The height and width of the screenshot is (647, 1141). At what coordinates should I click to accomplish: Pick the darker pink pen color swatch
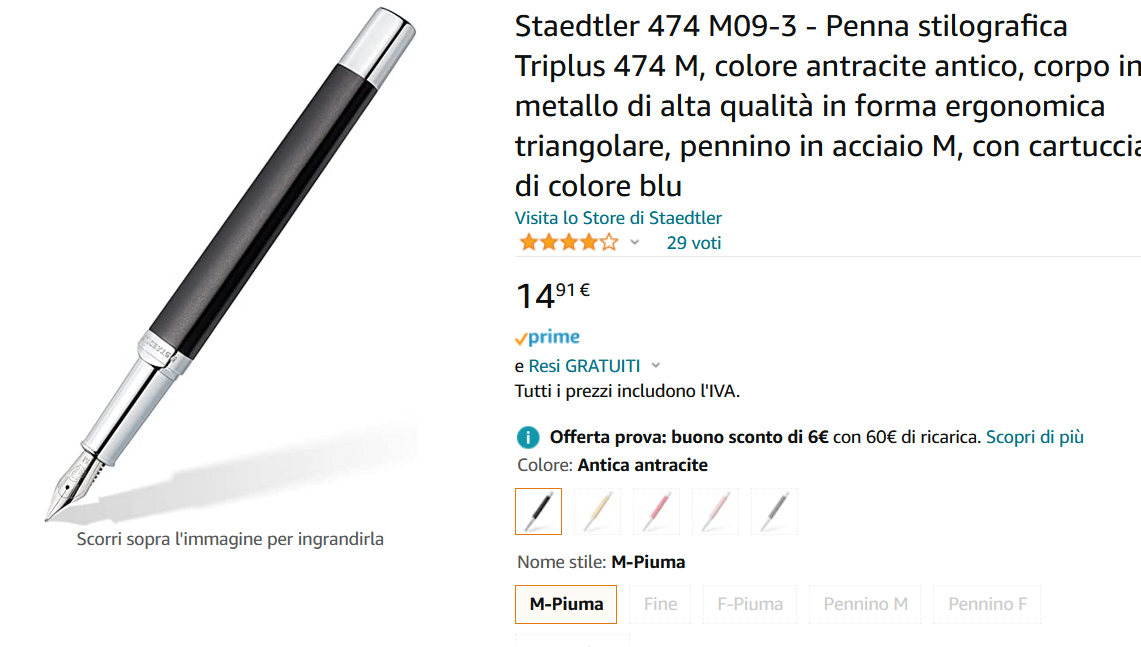(656, 511)
